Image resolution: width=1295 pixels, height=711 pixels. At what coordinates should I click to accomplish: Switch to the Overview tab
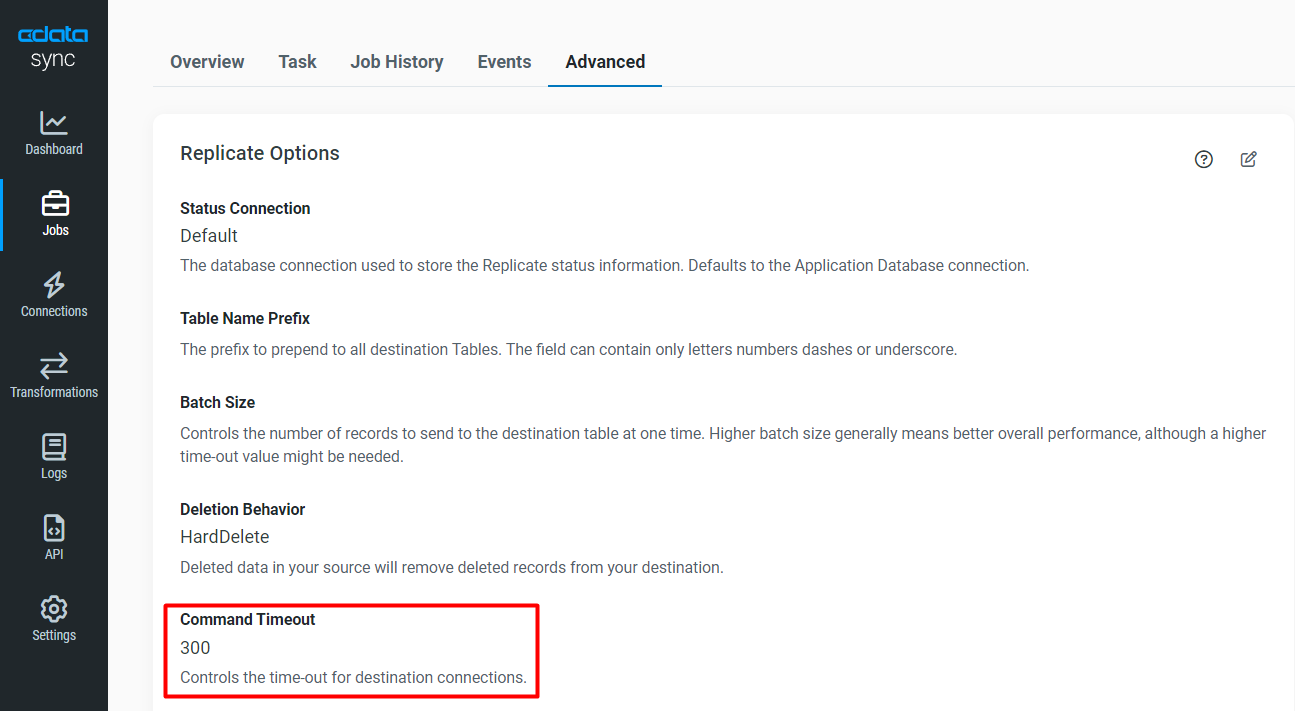point(207,62)
